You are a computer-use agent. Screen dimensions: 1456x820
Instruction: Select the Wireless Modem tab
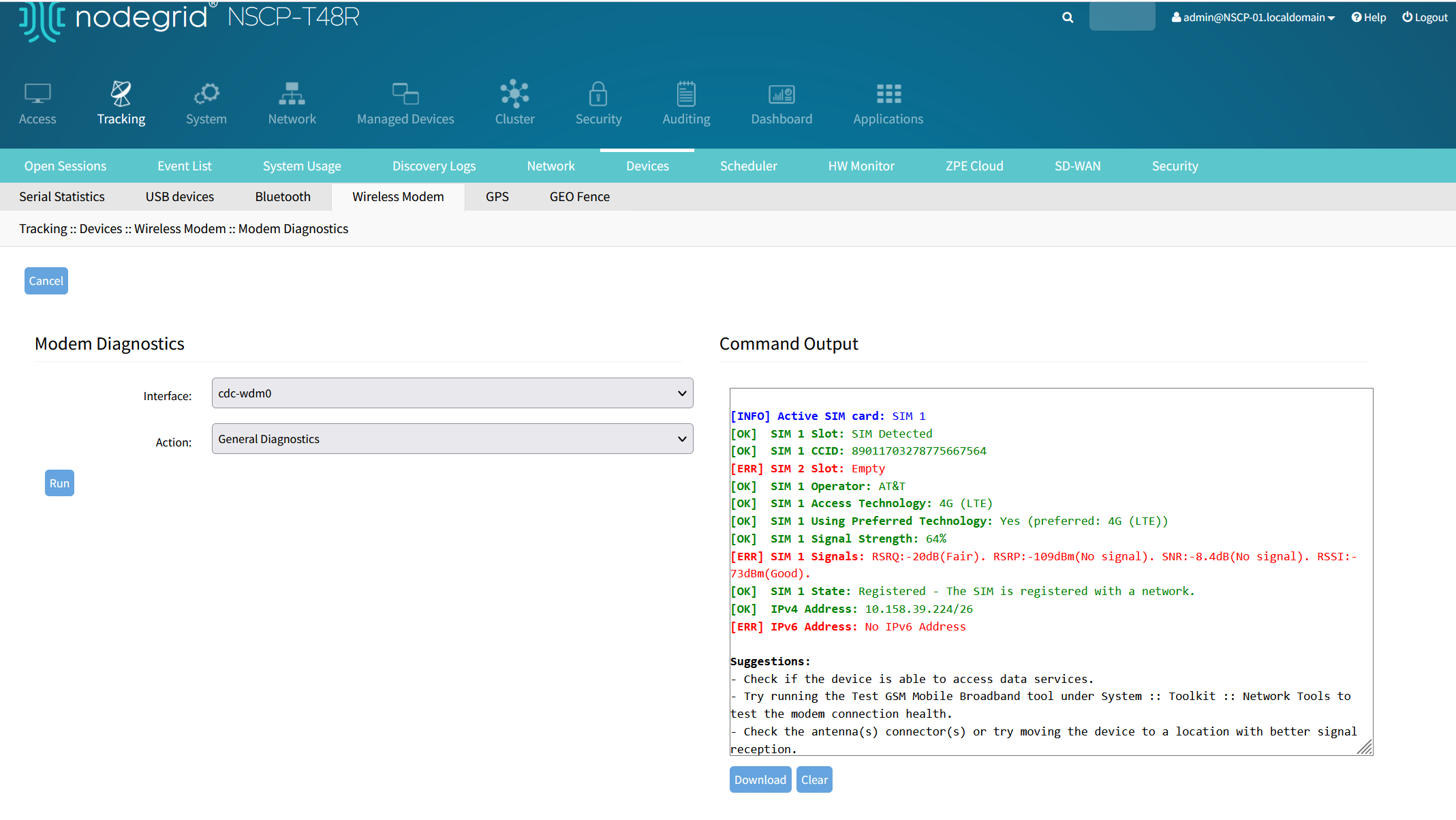coord(398,196)
